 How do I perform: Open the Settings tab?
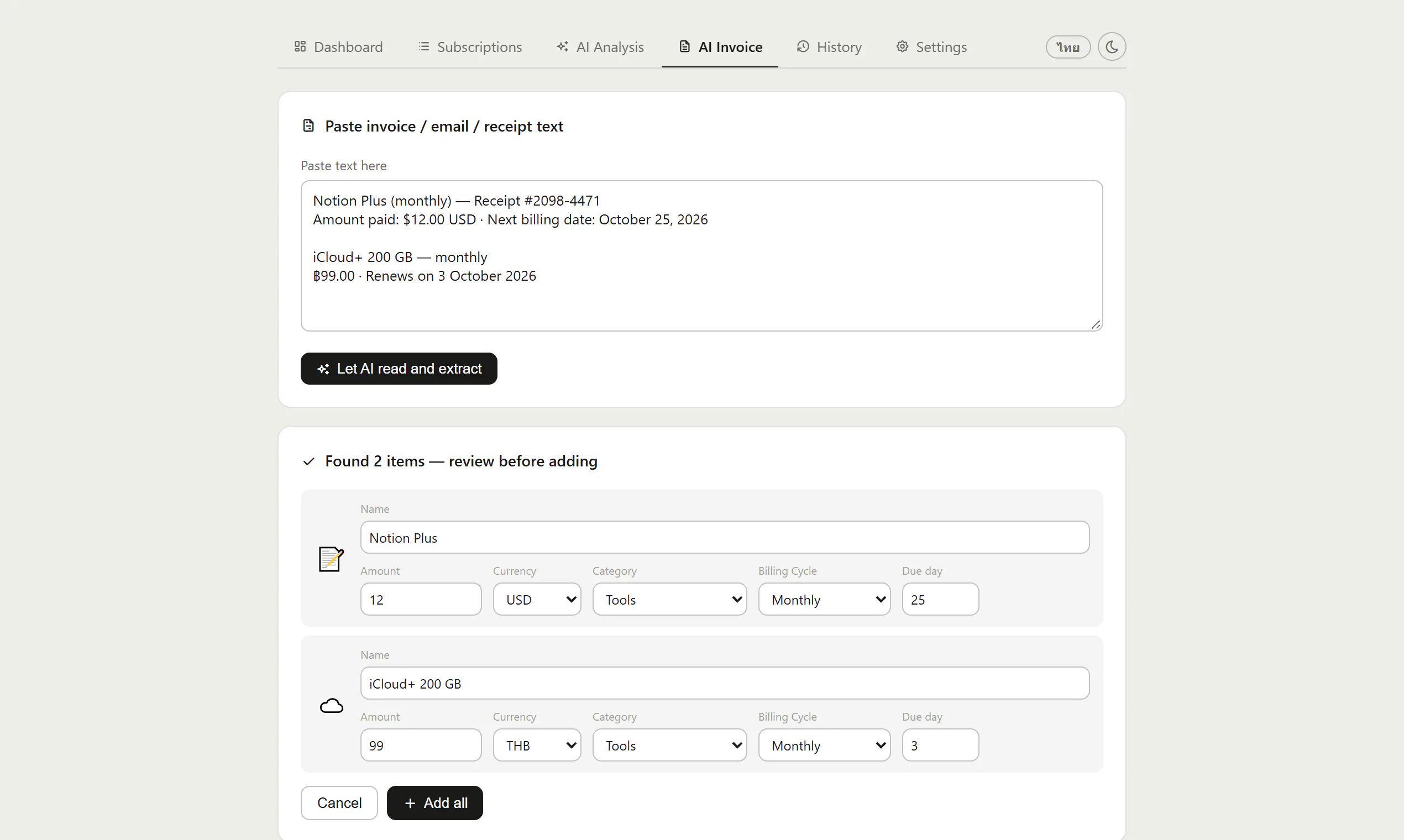pos(931,47)
